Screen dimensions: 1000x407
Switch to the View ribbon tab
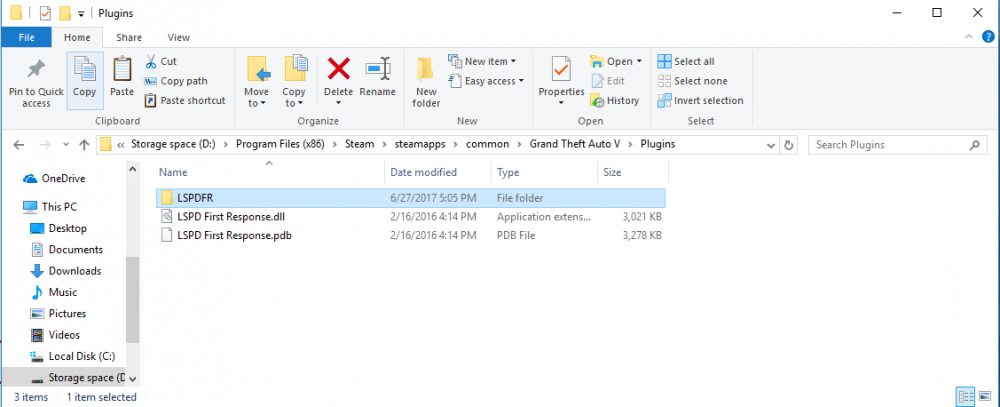[x=179, y=38]
